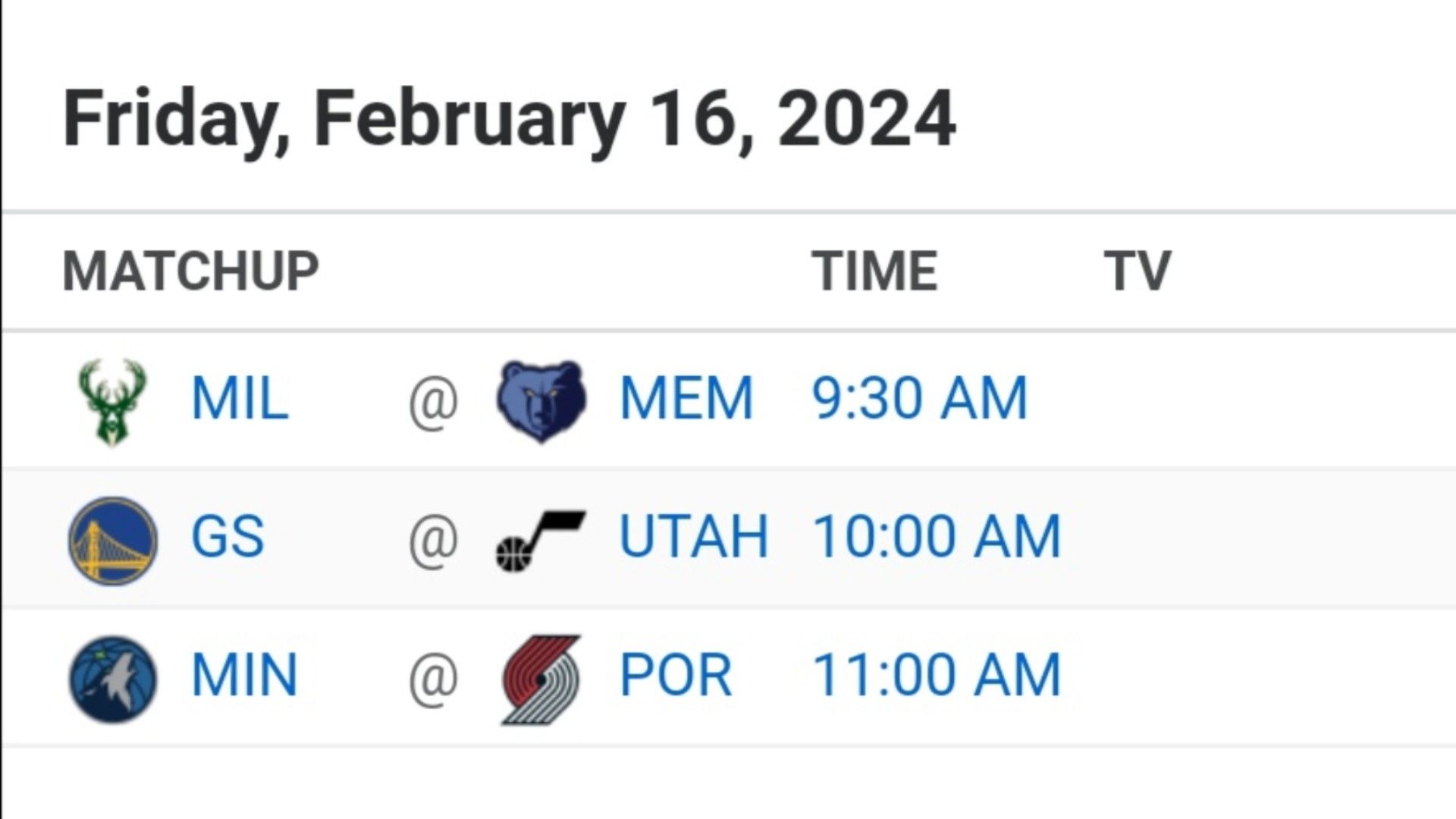Open the GS team link
The image size is (1456, 819).
click(227, 536)
